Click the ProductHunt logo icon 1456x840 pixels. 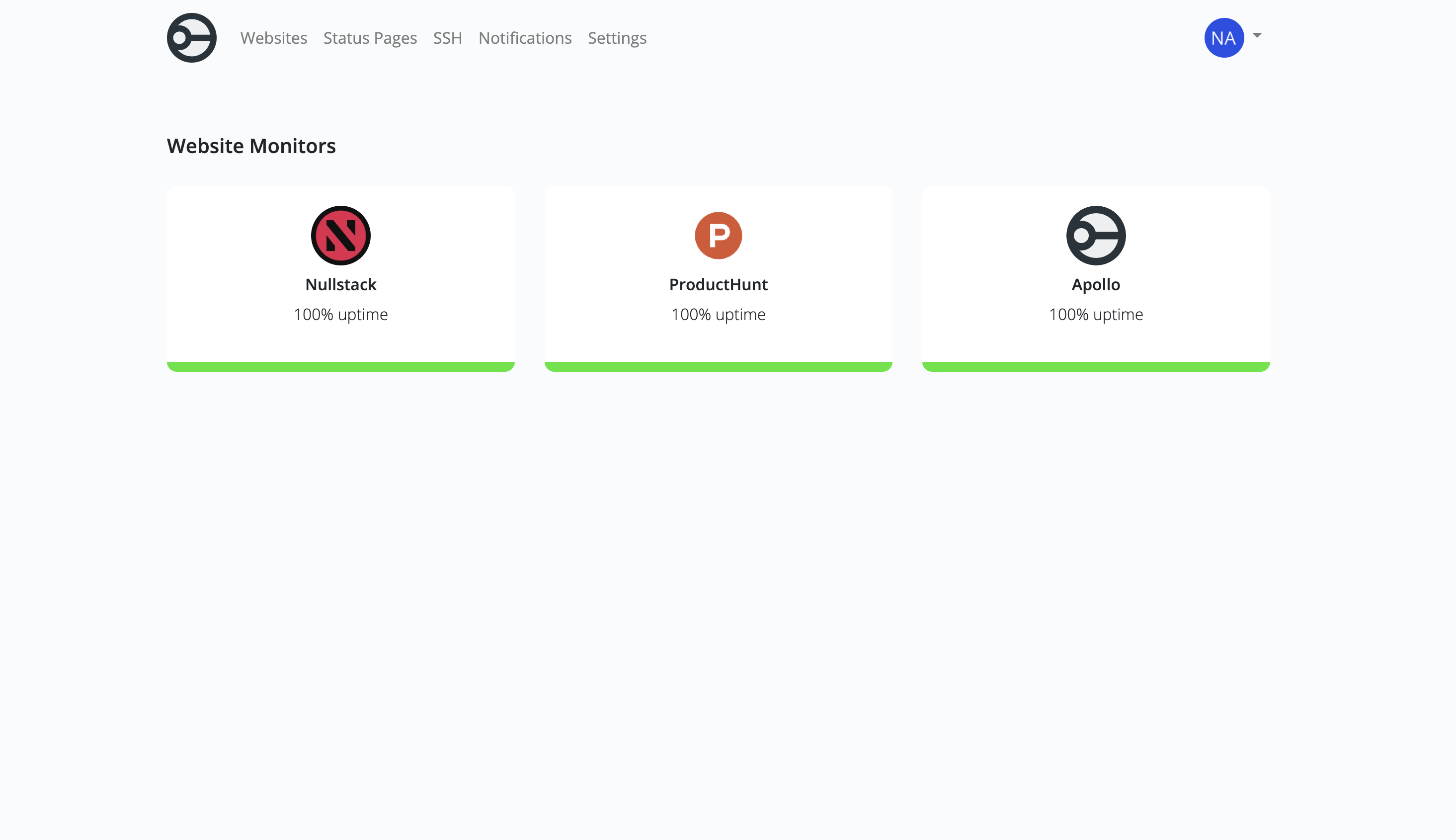719,236
